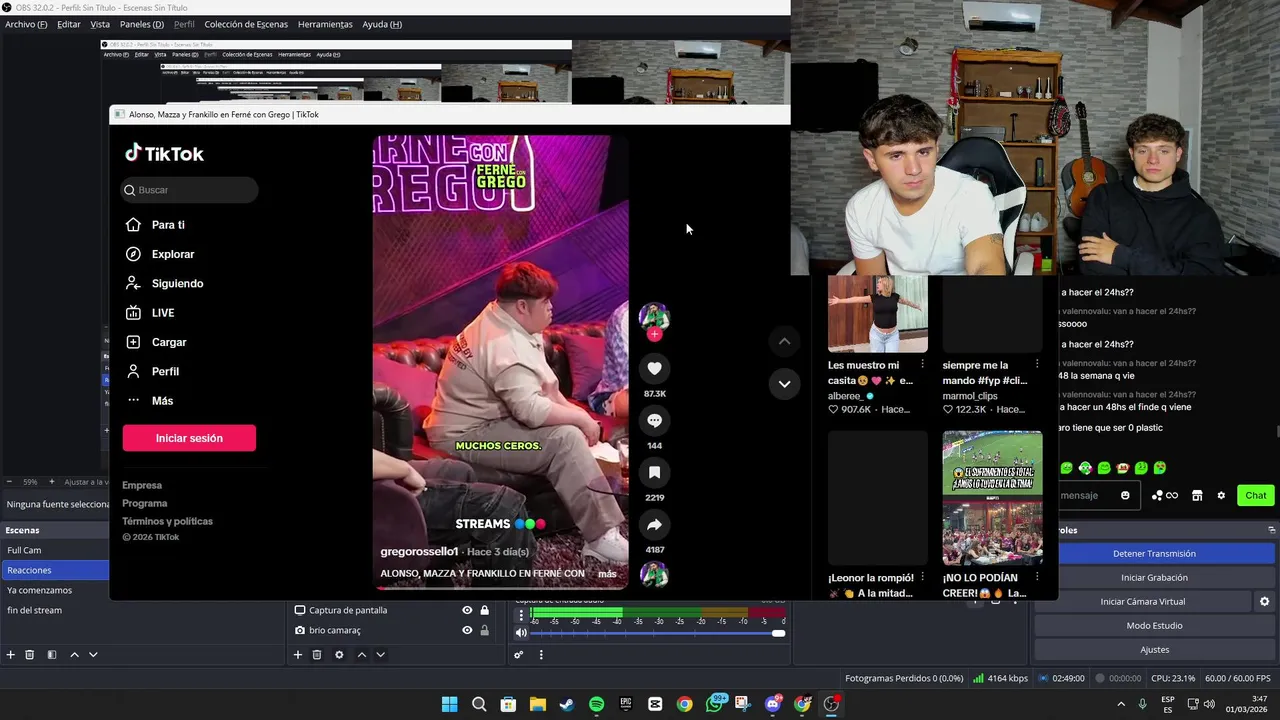Expand the Más item in TikTok sidebar
This screenshot has height=720, width=1280.
click(x=162, y=401)
